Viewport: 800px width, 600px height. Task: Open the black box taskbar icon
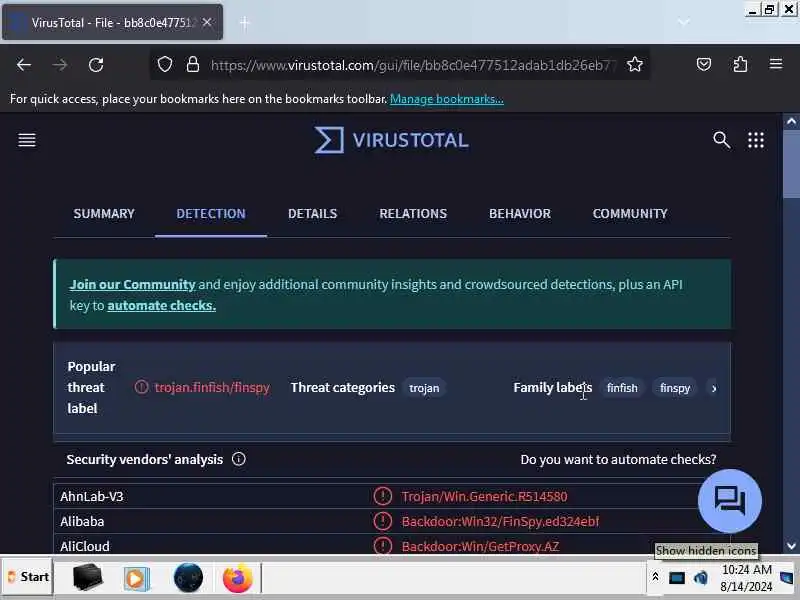tap(88, 578)
